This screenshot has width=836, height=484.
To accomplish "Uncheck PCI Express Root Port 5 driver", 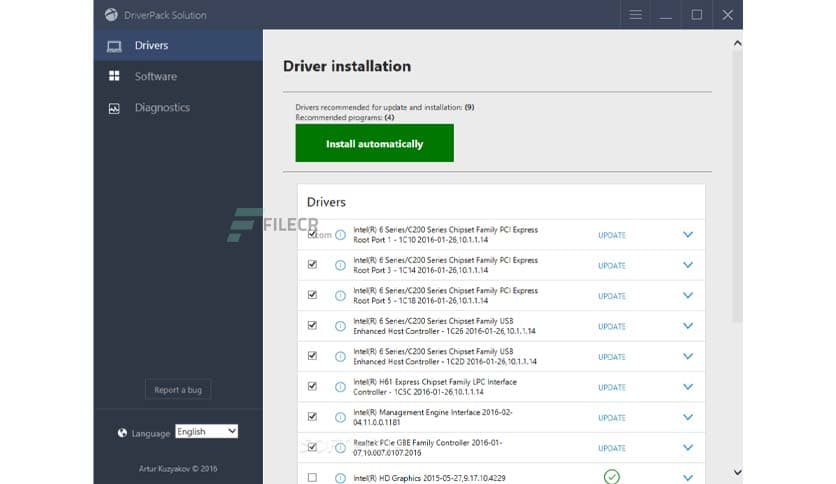I will click(312, 295).
